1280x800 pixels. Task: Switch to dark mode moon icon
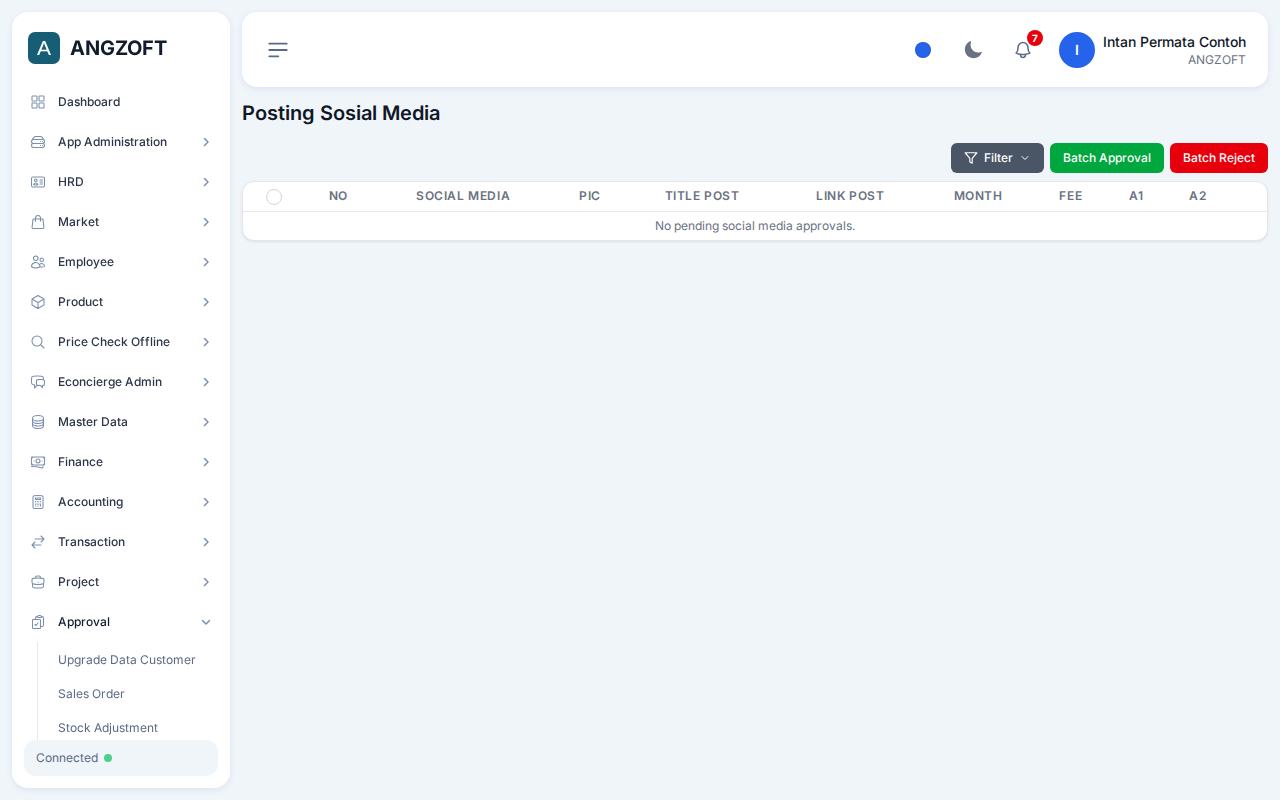(973, 50)
